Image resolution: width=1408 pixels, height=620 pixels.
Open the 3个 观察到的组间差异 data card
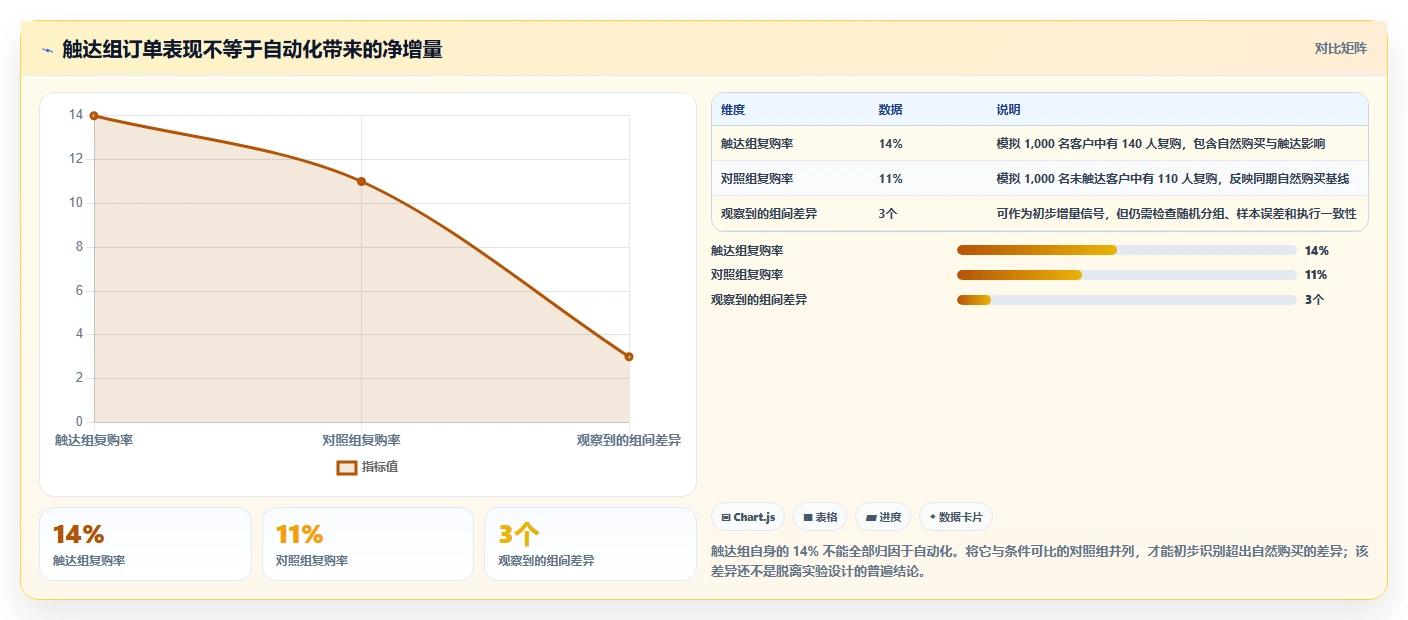(590, 544)
